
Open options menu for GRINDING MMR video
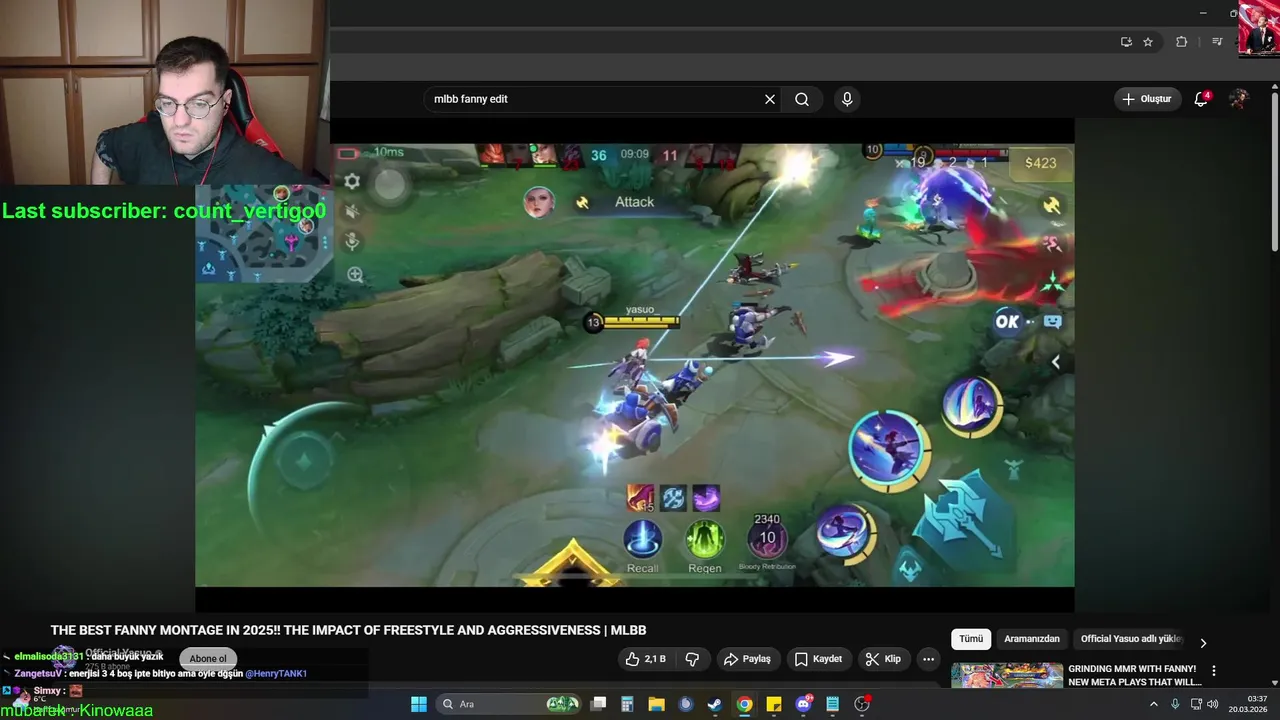(1214, 671)
